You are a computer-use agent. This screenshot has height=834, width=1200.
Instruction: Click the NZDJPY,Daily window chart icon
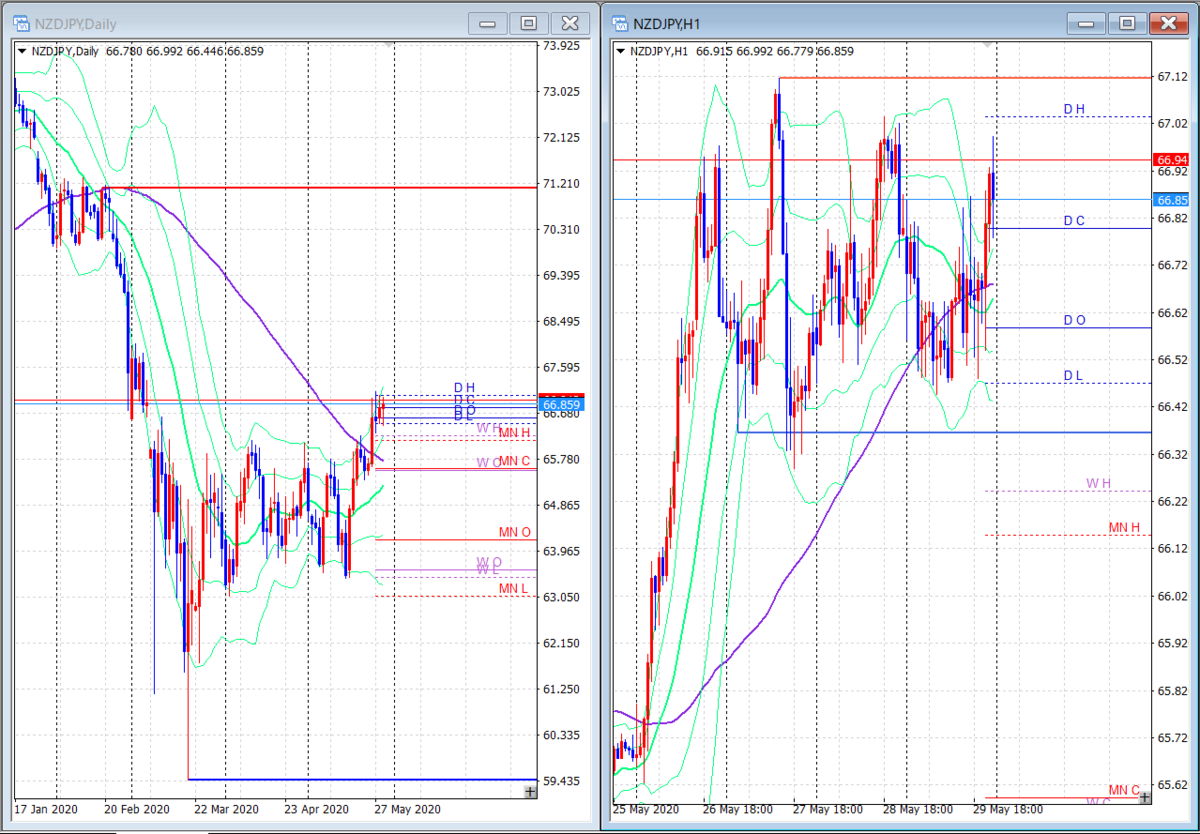20,22
